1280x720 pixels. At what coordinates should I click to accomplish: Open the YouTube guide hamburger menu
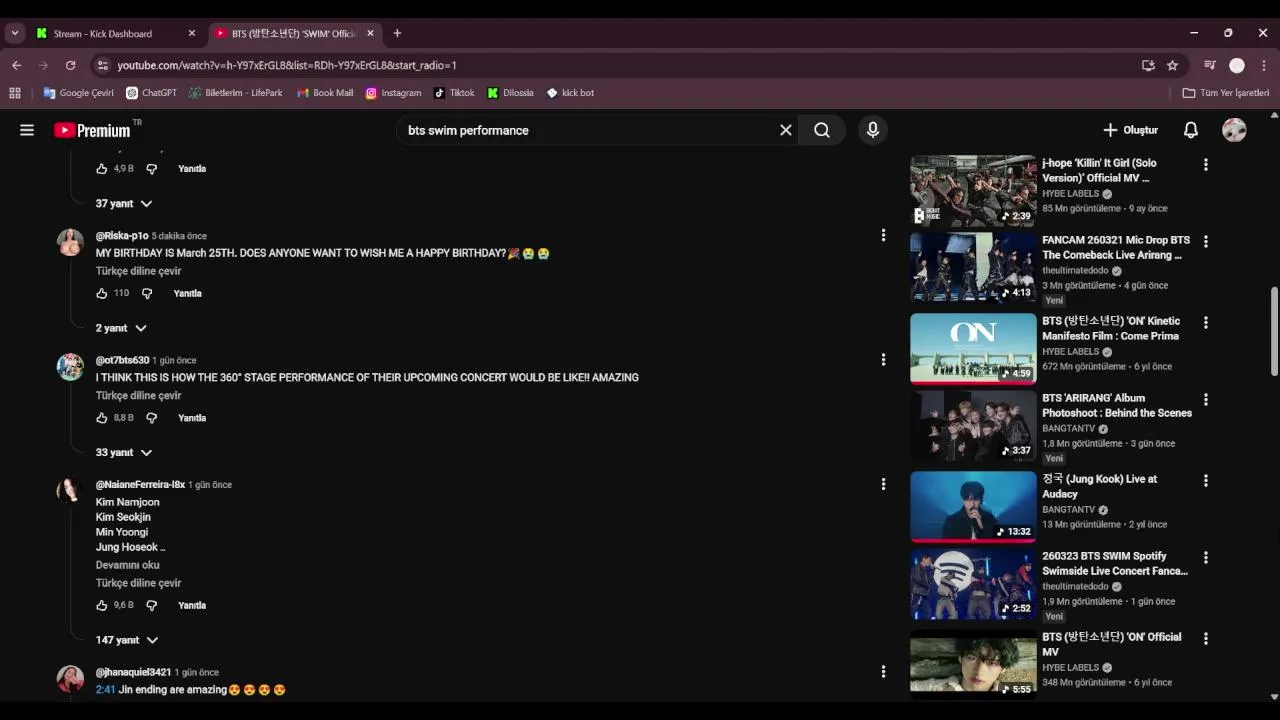point(27,130)
